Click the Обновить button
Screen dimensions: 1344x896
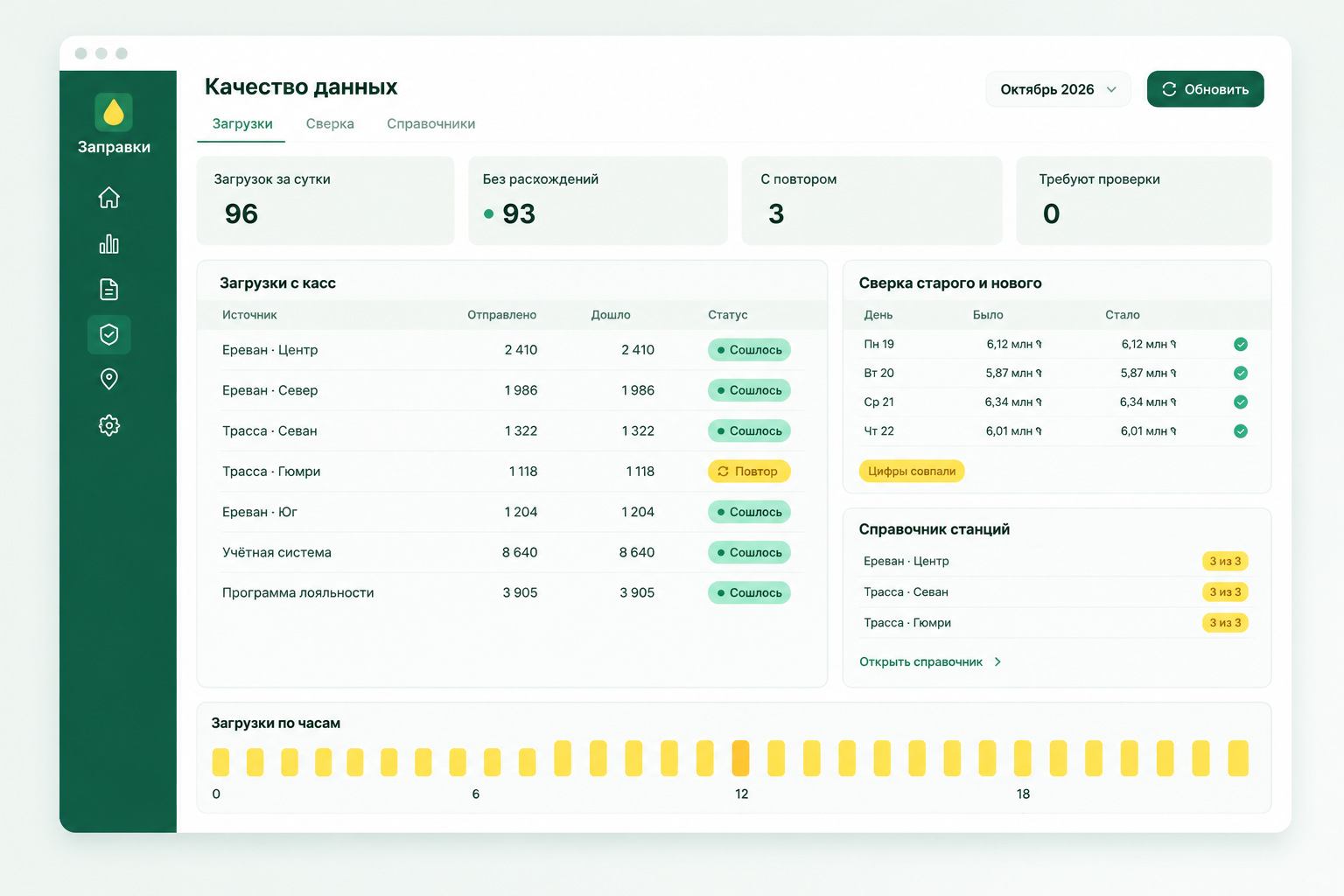pos(1205,89)
